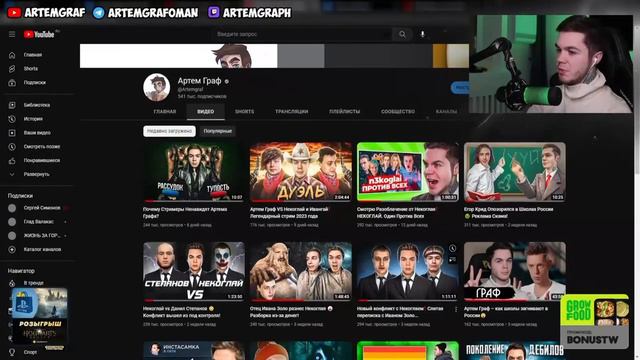640x360 pixels.
Task: Switch to ТРАНСЛЯЦИИ channel tab
Action: click(291, 111)
